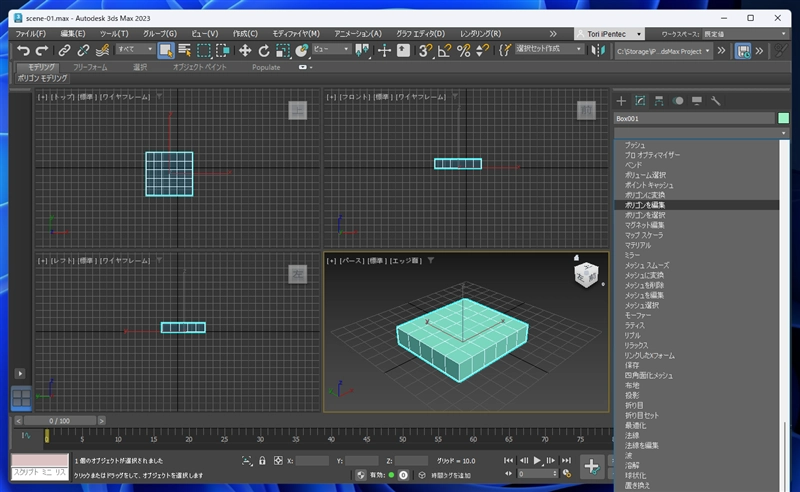The width and height of the screenshot is (800, 492).
Task: Activate the Select and Scale tool
Action: [x=283, y=51]
